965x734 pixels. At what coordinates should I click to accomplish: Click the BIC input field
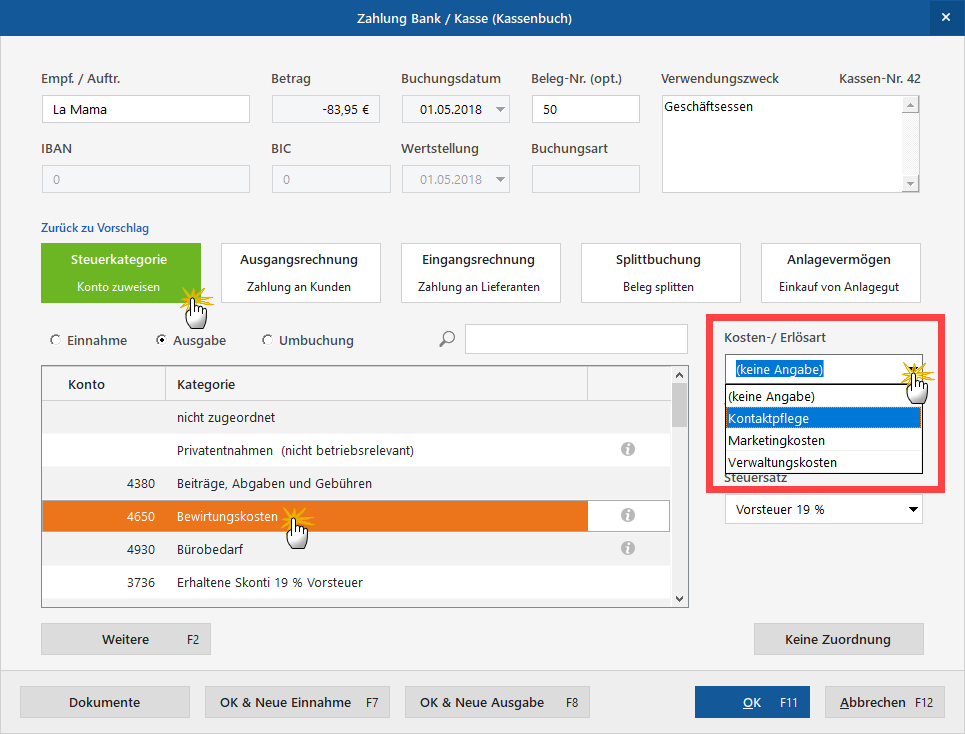coord(331,180)
